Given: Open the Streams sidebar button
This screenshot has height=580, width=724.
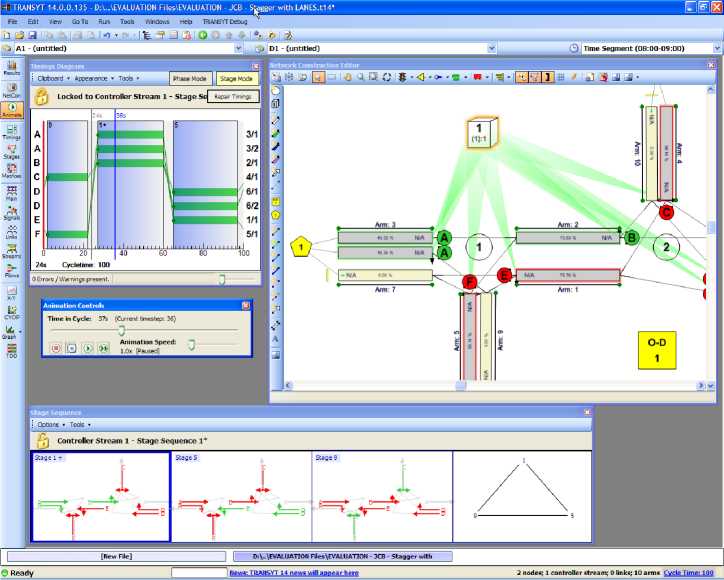Looking at the screenshot, I should [12, 251].
